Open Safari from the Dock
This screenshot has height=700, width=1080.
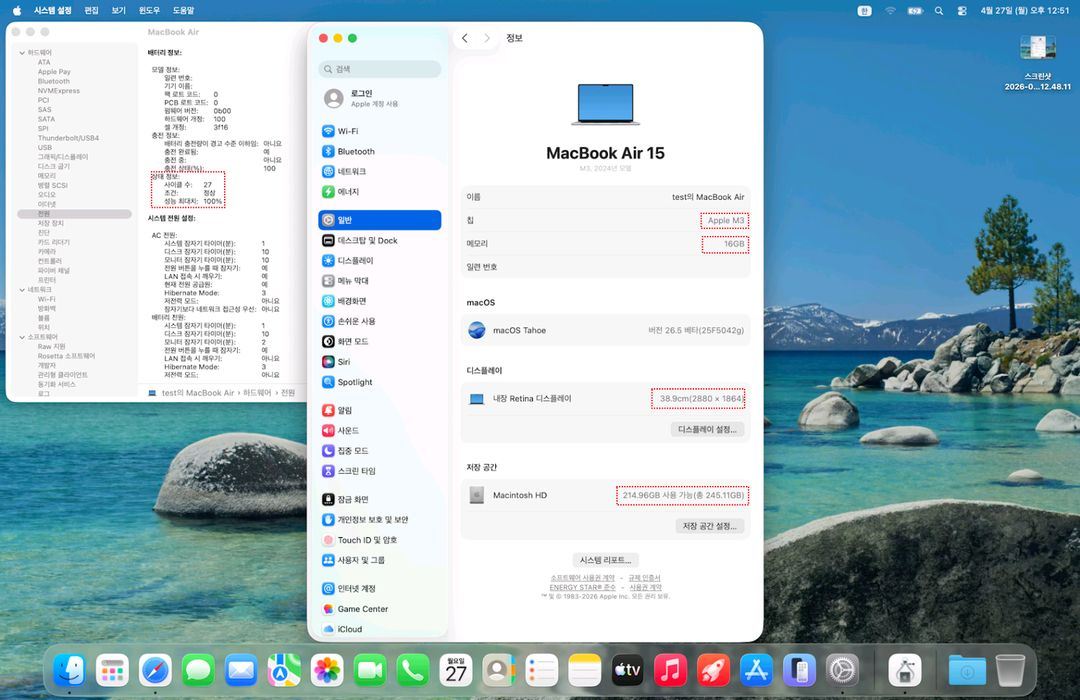pos(155,670)
